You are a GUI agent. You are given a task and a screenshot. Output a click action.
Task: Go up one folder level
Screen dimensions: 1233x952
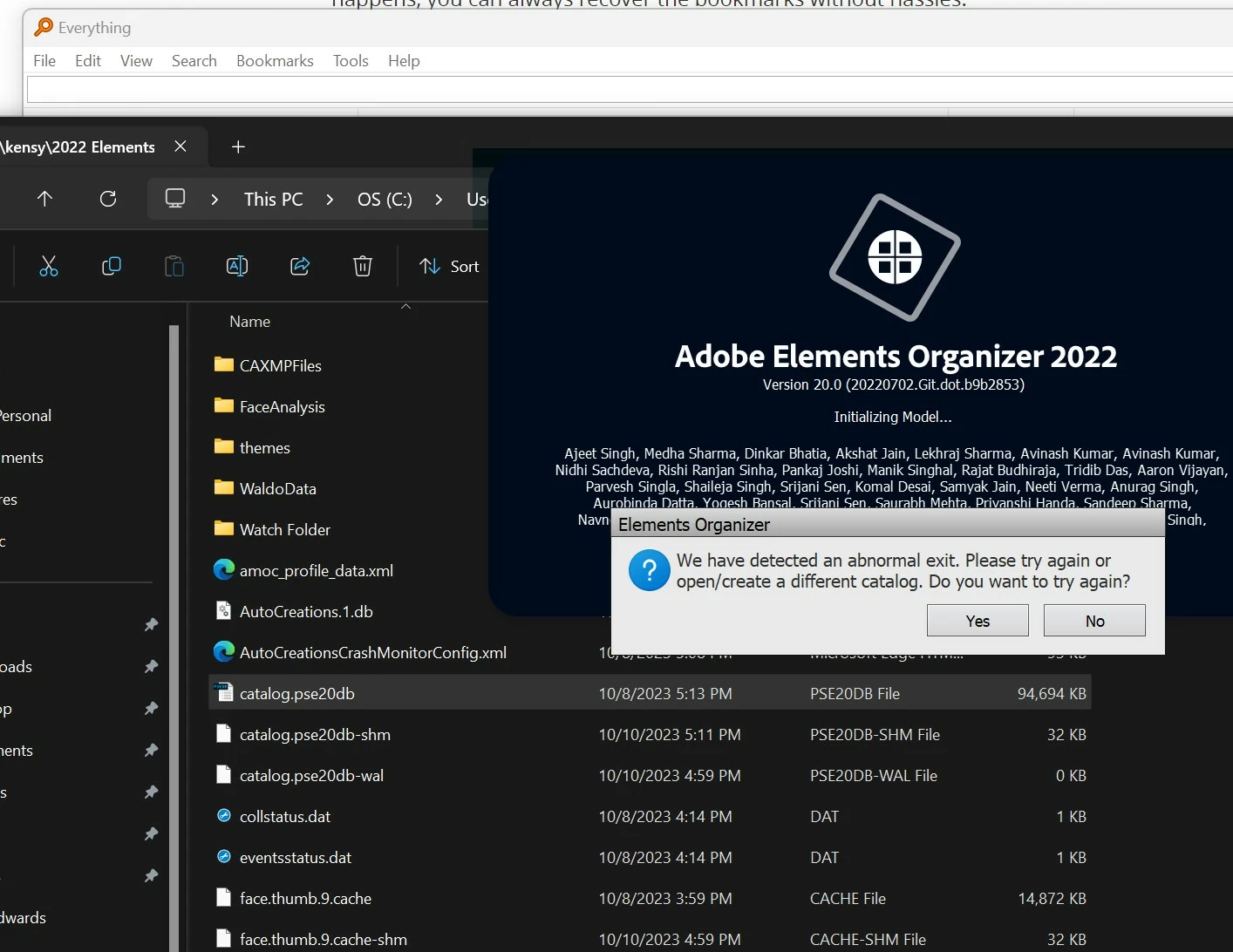(45, 199)
